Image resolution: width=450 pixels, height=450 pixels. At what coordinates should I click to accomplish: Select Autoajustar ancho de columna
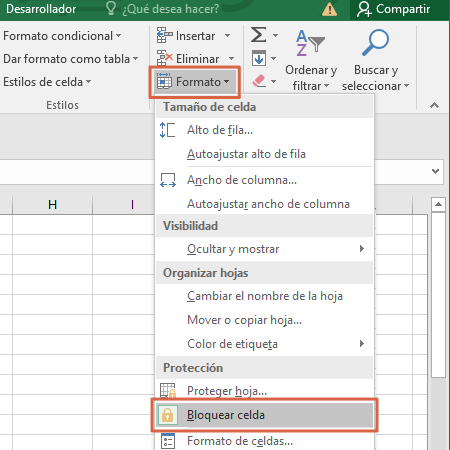[x=265, y=204]
